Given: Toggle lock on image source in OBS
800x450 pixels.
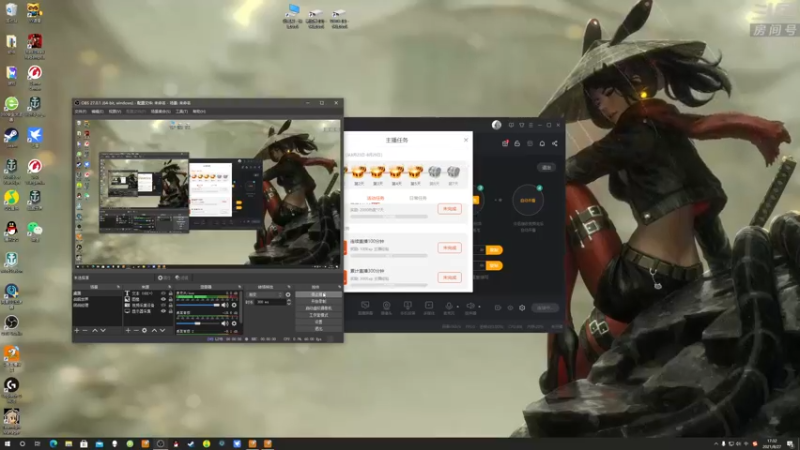Looking at the screenshot, I should point(170,299).
